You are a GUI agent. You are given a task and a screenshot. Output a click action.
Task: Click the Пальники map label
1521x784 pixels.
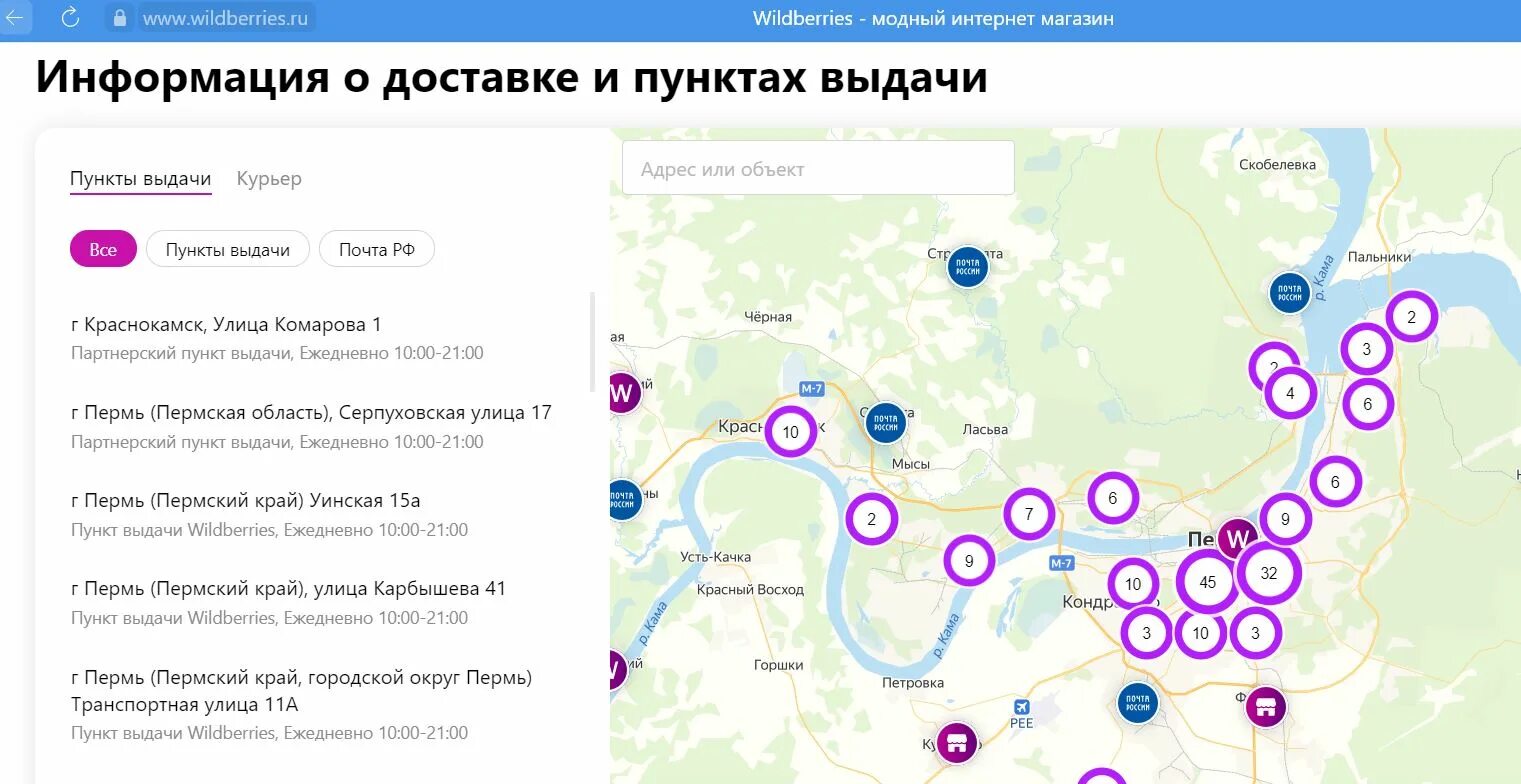(x=1379, y=257)
